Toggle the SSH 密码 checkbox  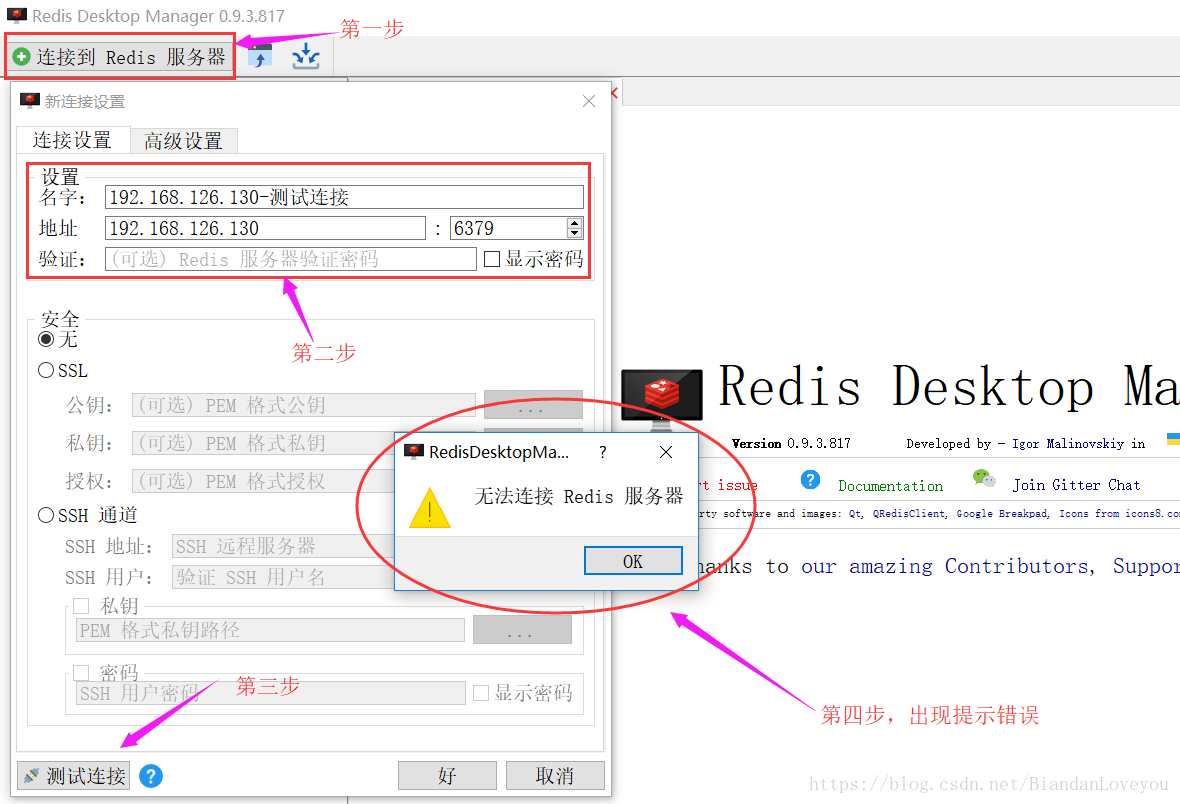[81, 672]
